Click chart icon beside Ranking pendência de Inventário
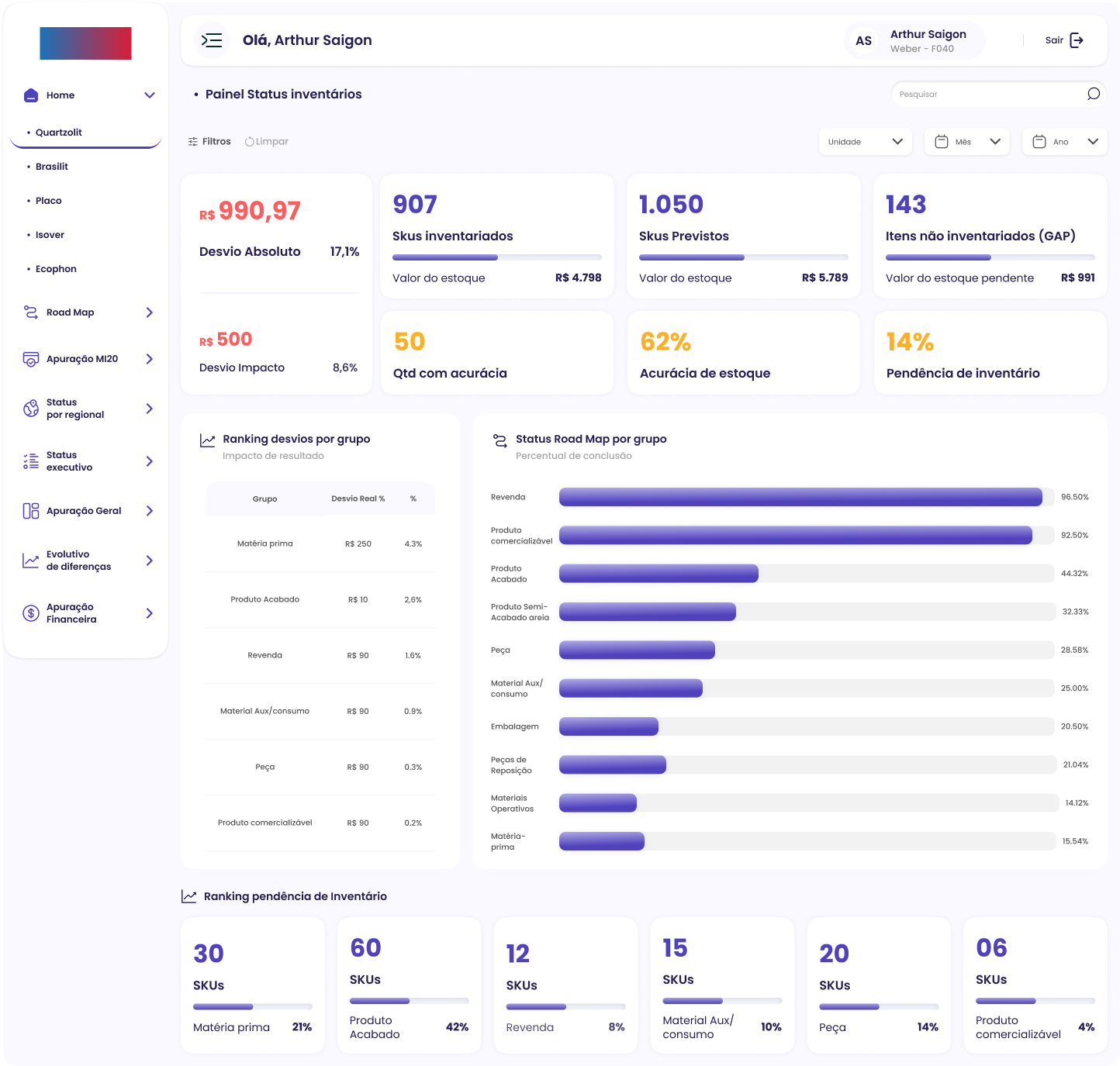The height and width of the screenshot is (1066, 1120). coord(189,896)
